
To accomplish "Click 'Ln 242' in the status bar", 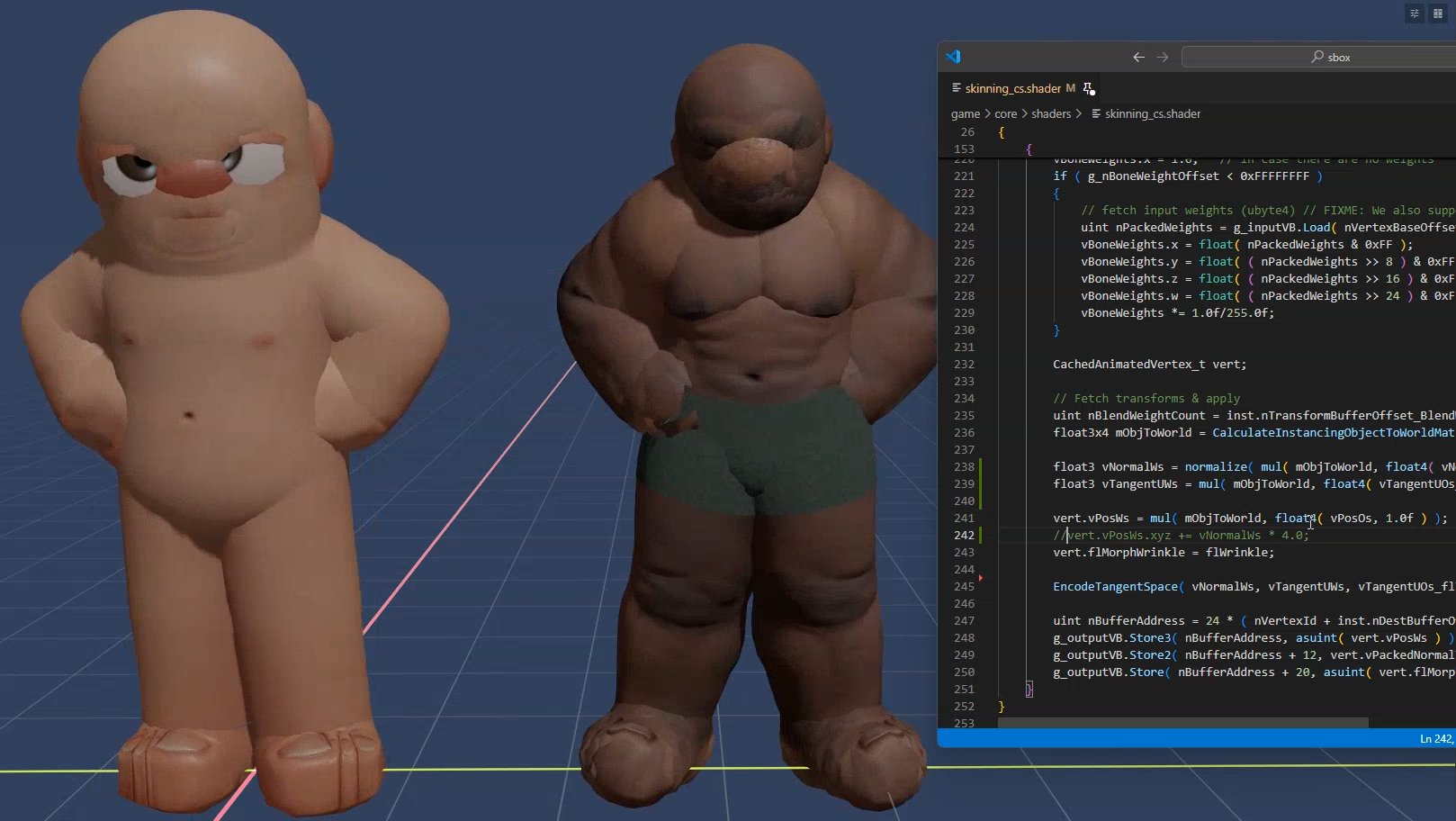I will click(x=1436, y=738).
